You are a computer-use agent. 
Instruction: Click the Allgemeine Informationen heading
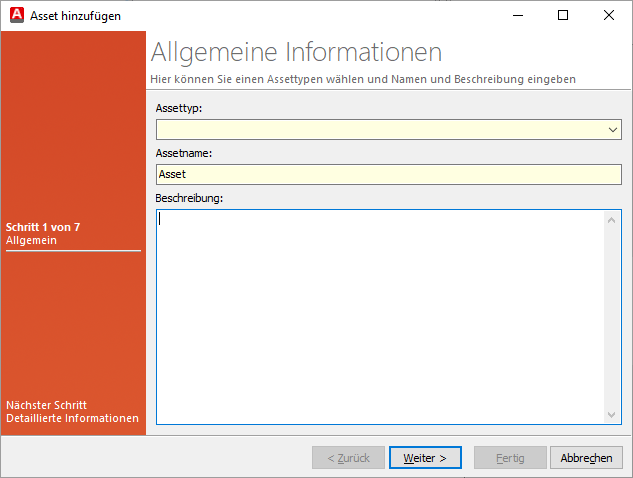click(x=295, y=52)
